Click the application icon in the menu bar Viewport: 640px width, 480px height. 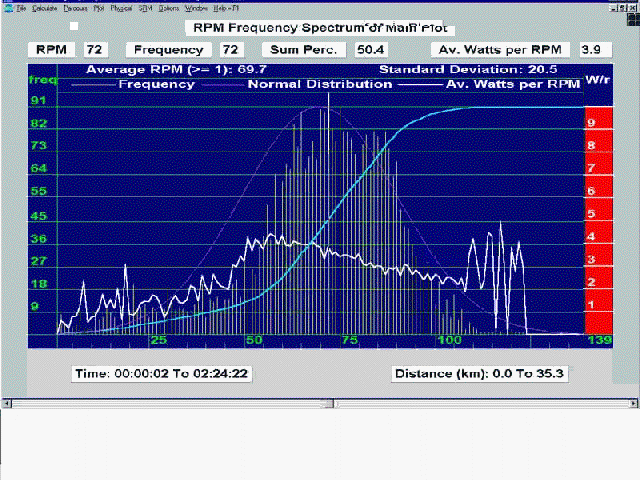pos(9,8)
